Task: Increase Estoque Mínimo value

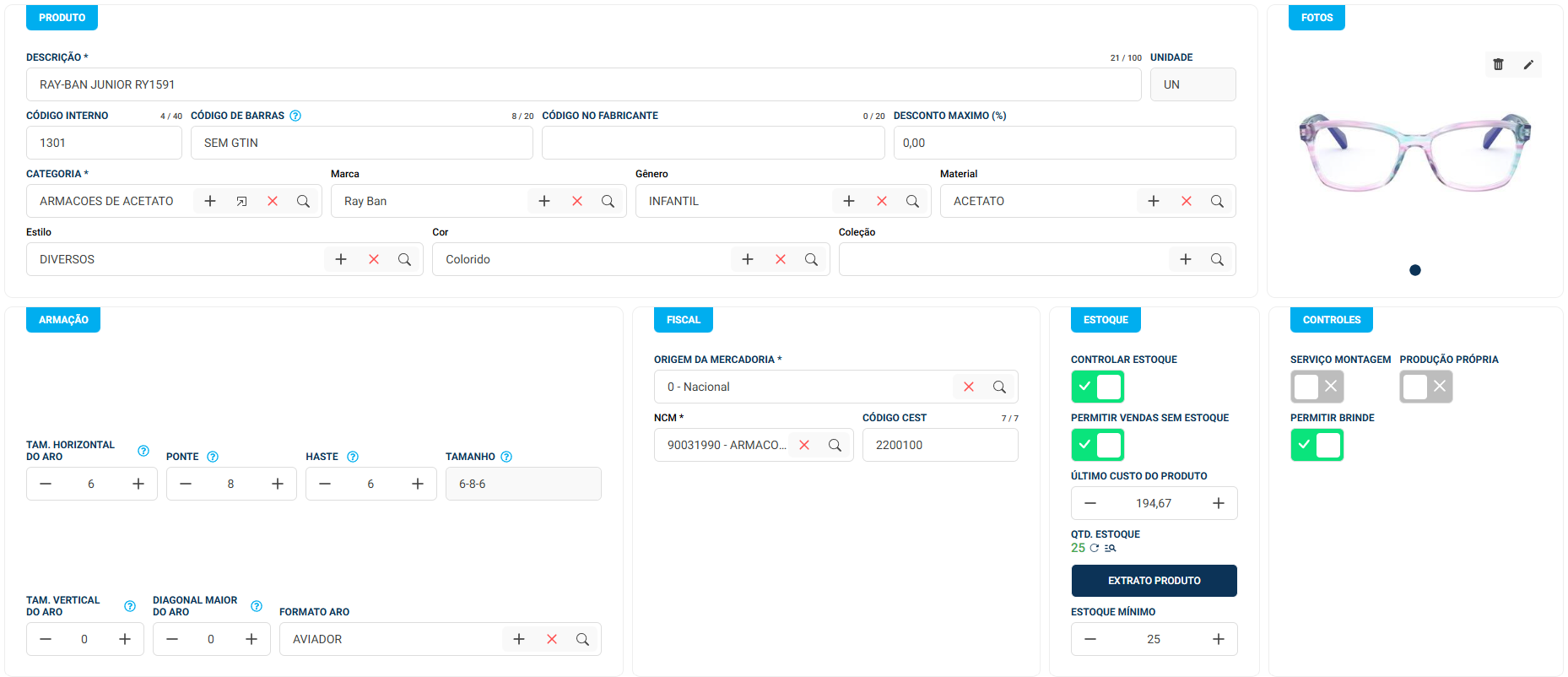Action: coord(1219,639)
